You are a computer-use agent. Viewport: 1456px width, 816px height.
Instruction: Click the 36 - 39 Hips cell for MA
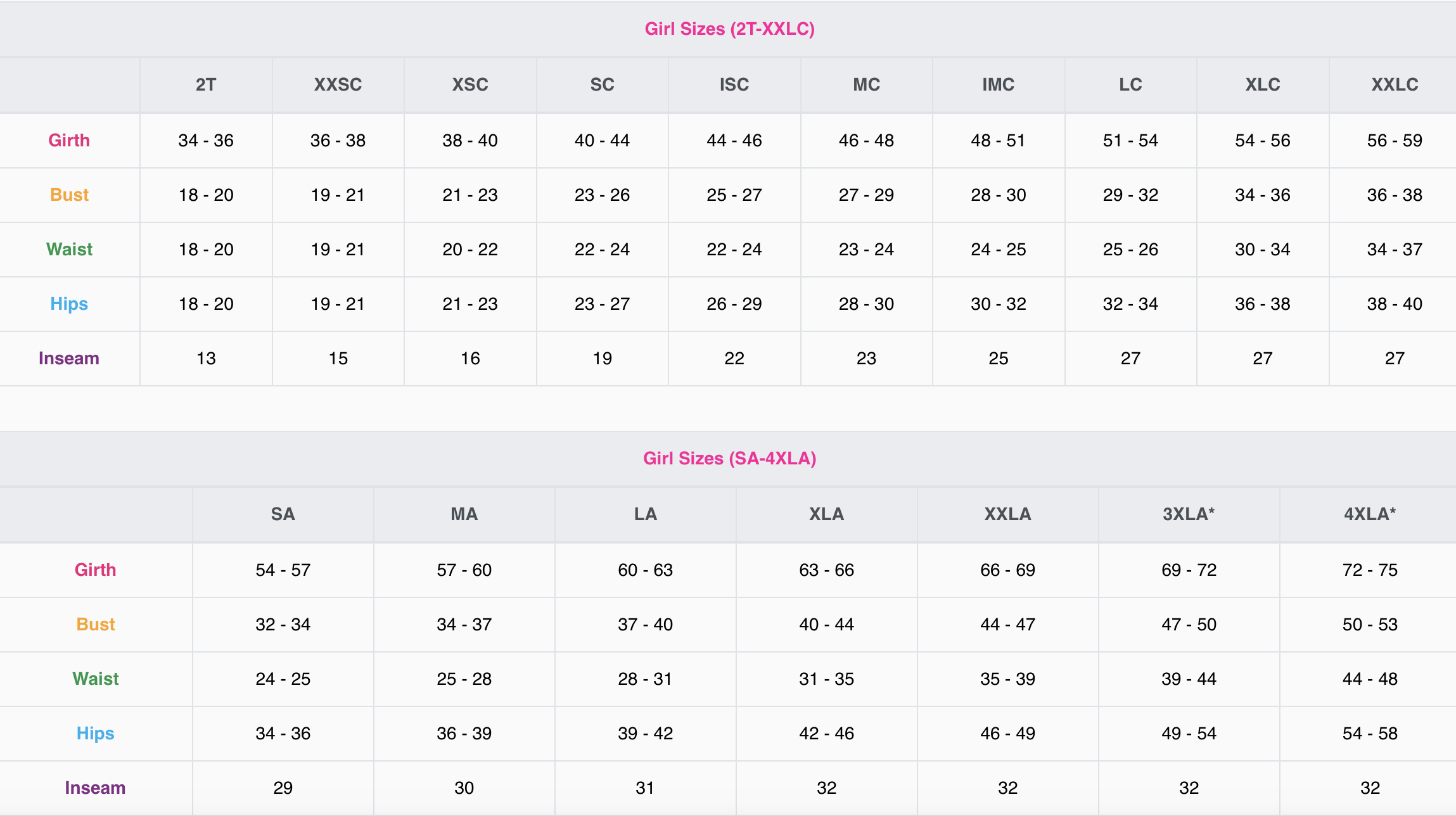click(464, 734)
